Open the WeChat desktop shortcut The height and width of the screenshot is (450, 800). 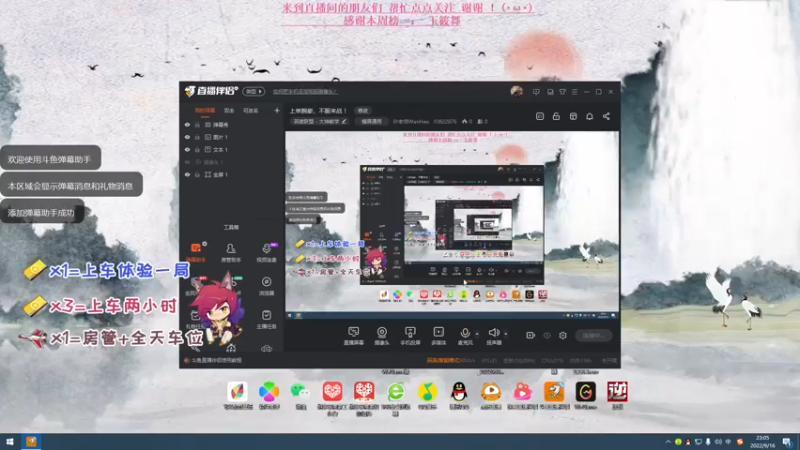pos(301,395)
